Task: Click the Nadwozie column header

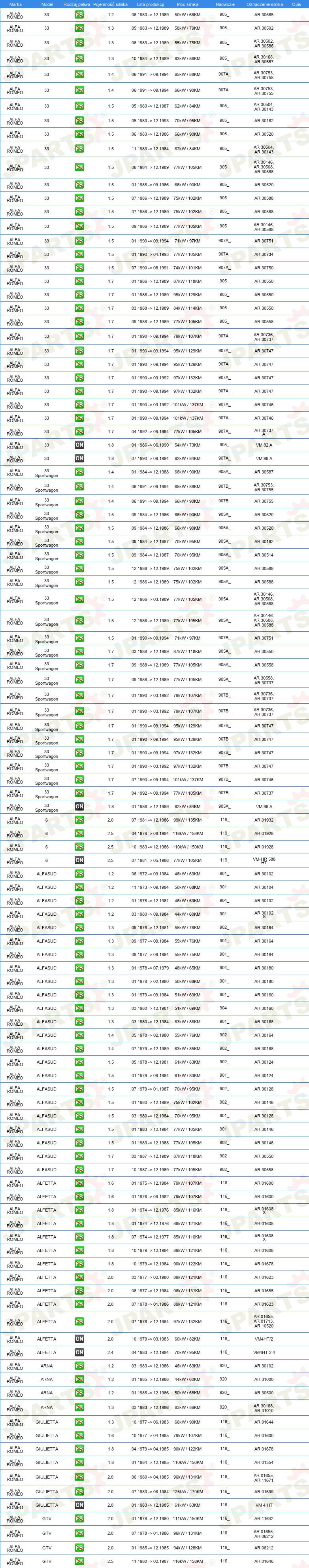Action: click(x=224, y=4)
